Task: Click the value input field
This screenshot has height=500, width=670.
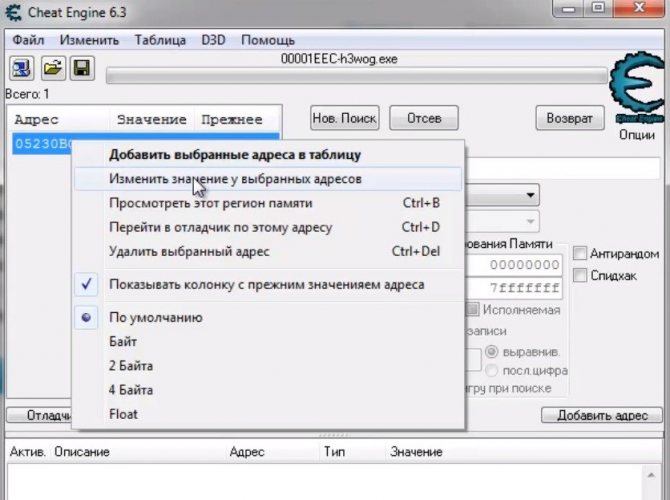Action: [x=562, y=168]
